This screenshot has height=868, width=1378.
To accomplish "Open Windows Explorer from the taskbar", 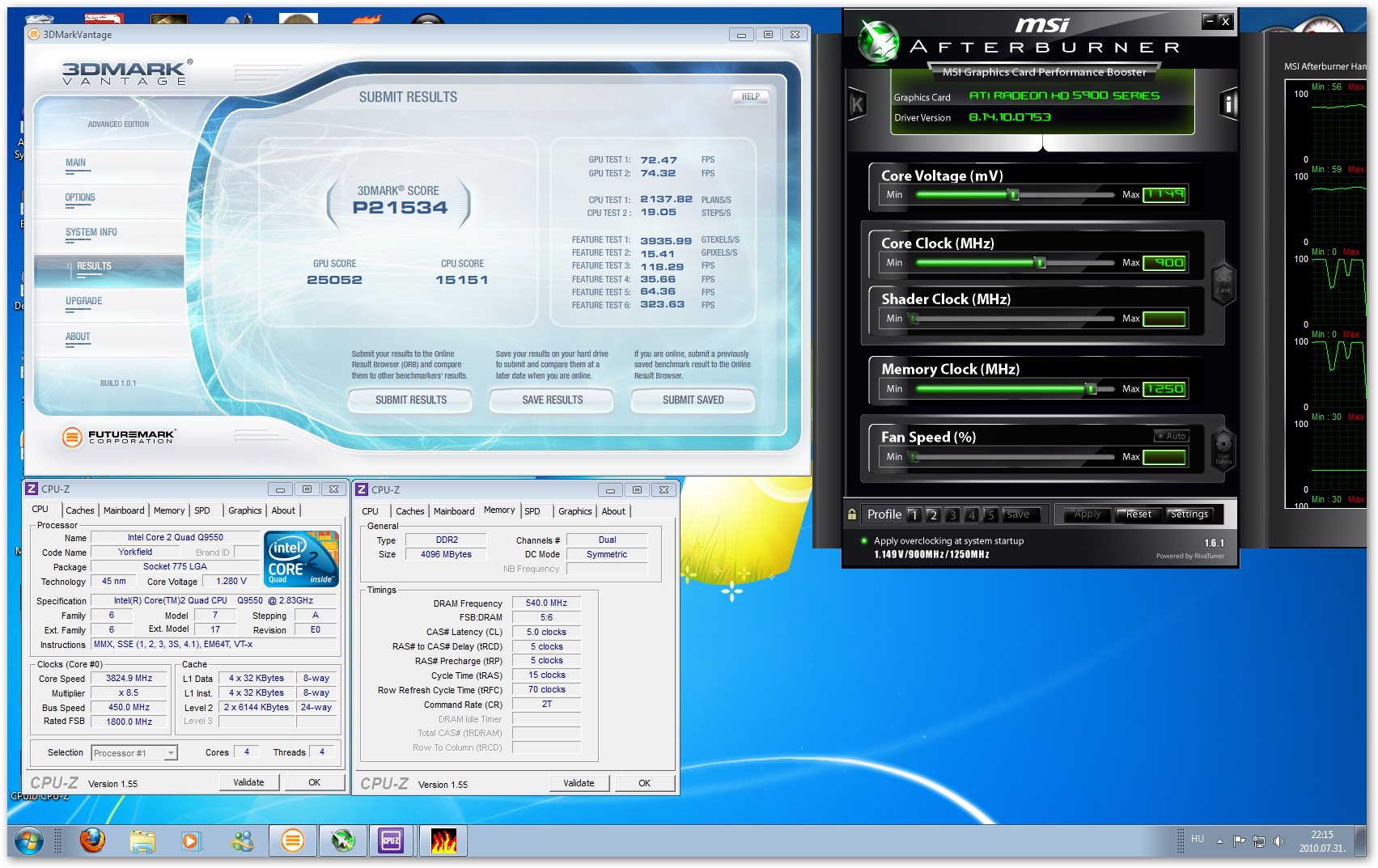I will [x=142, y=841].
